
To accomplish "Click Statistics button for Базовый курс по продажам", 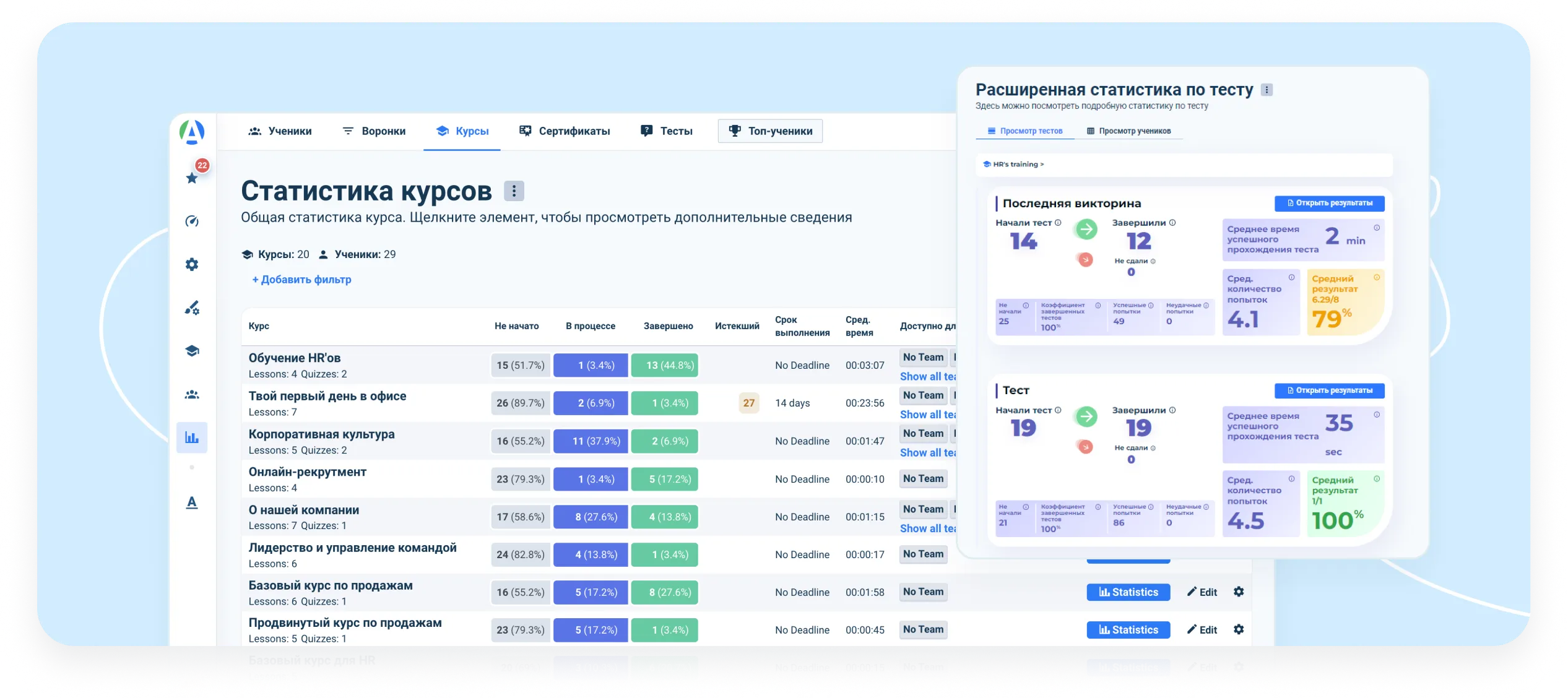I will point(1128,592).
